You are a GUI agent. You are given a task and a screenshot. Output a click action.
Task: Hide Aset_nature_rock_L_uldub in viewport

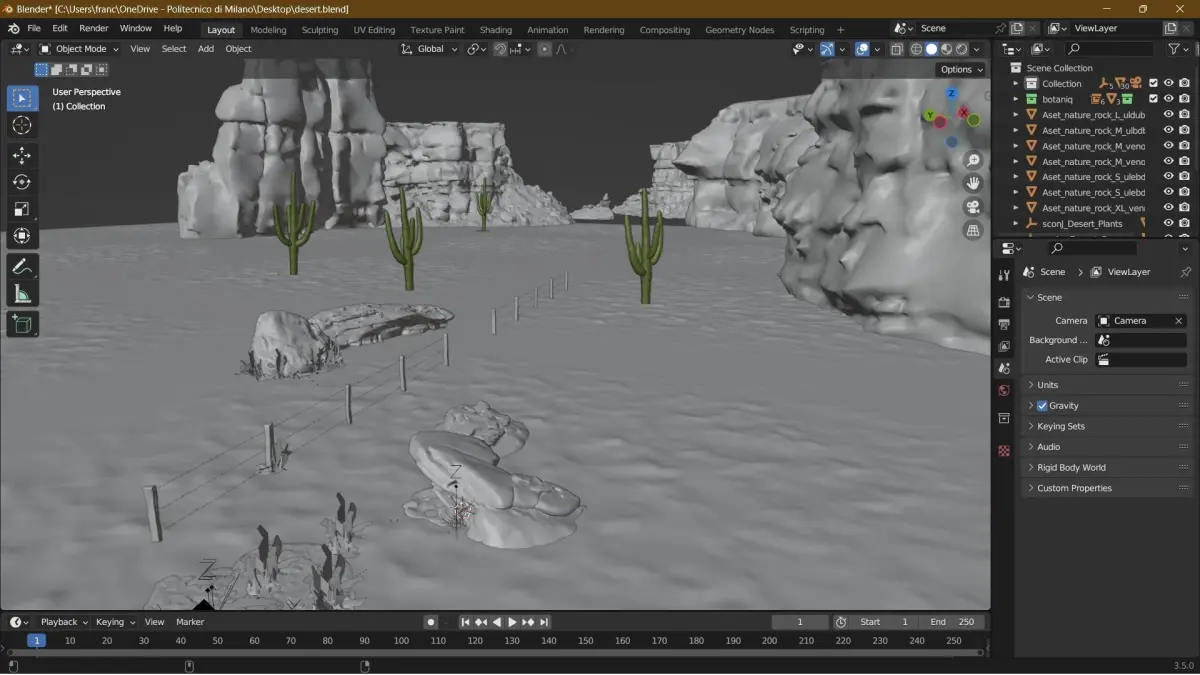tap(1168, 115)
